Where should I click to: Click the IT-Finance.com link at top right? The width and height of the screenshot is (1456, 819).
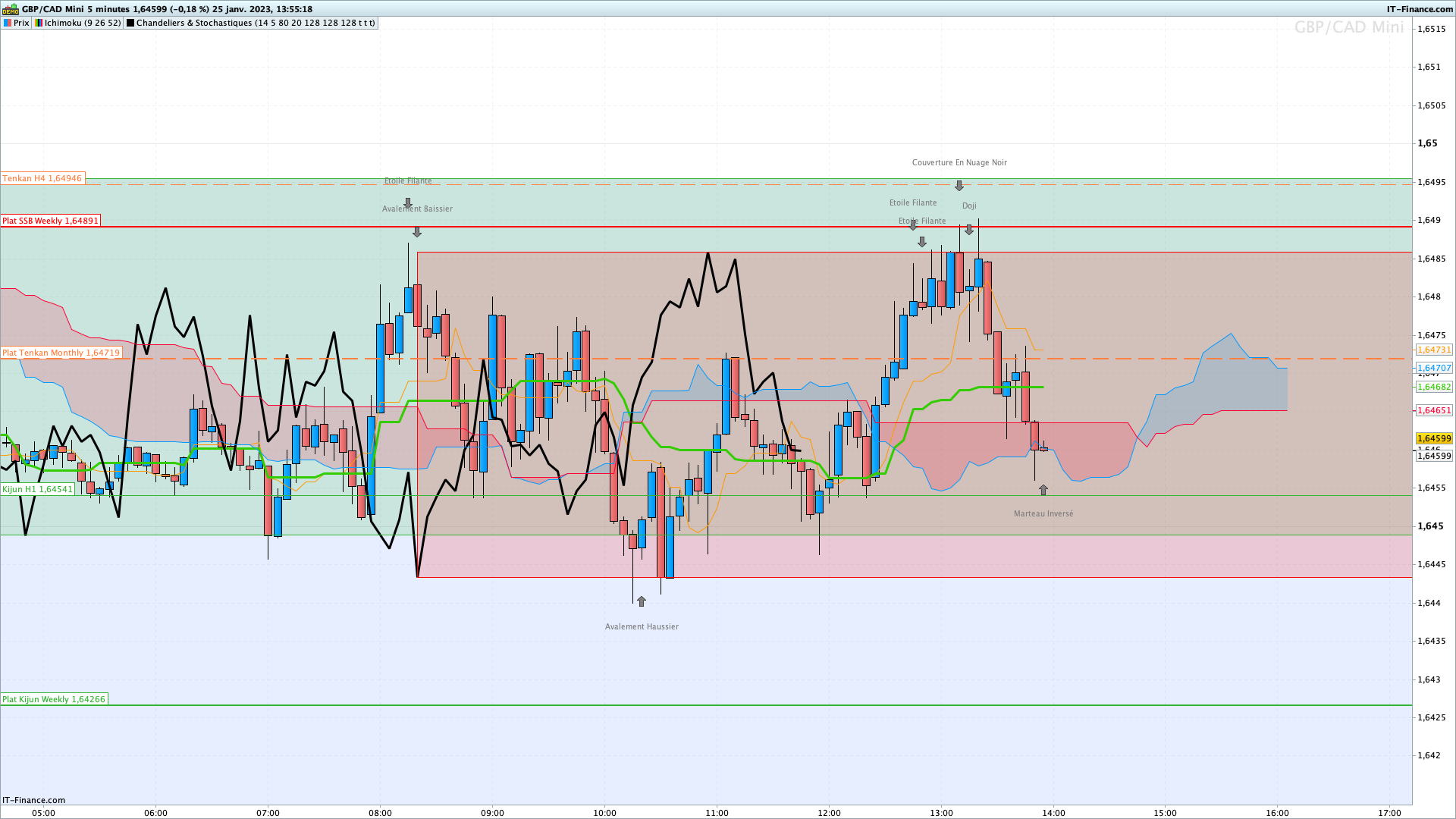click(x=1420, y=9)
